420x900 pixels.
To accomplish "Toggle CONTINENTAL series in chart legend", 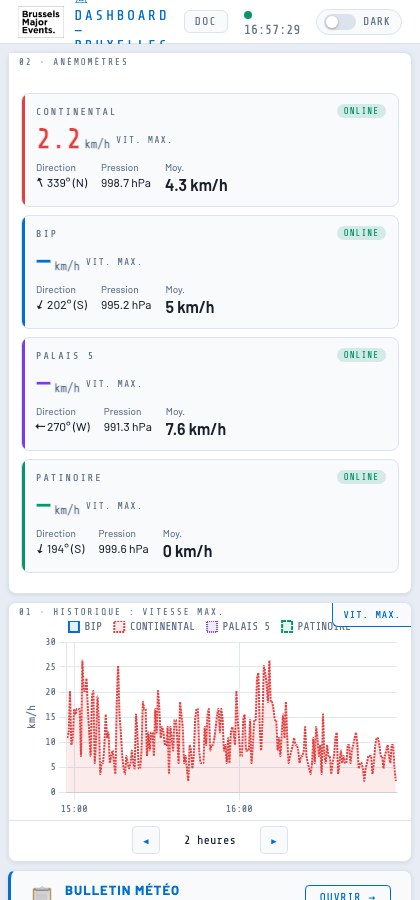I will [154, 626].
